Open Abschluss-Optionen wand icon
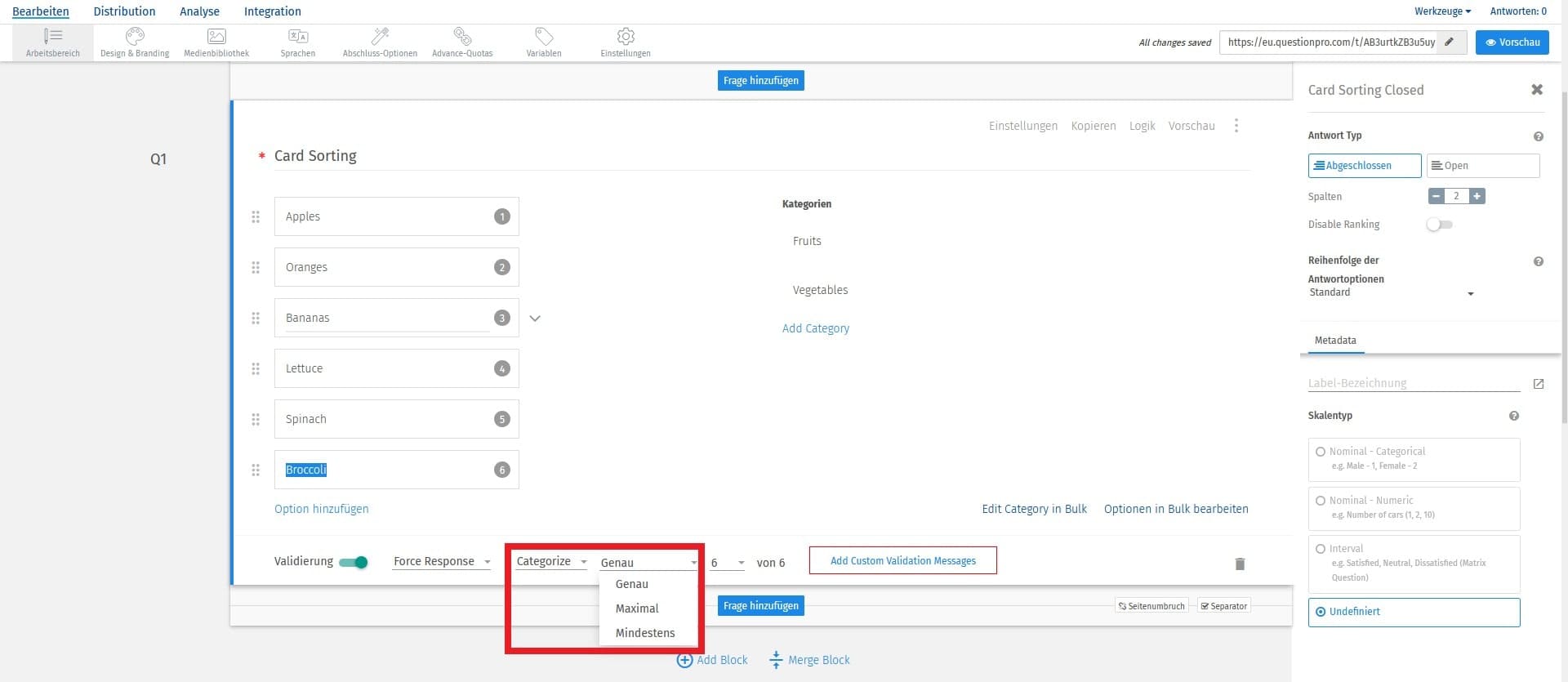Image resolution: width=1568 pixels, height=682 pixels. pyautogui.click(x=380, y=36)
